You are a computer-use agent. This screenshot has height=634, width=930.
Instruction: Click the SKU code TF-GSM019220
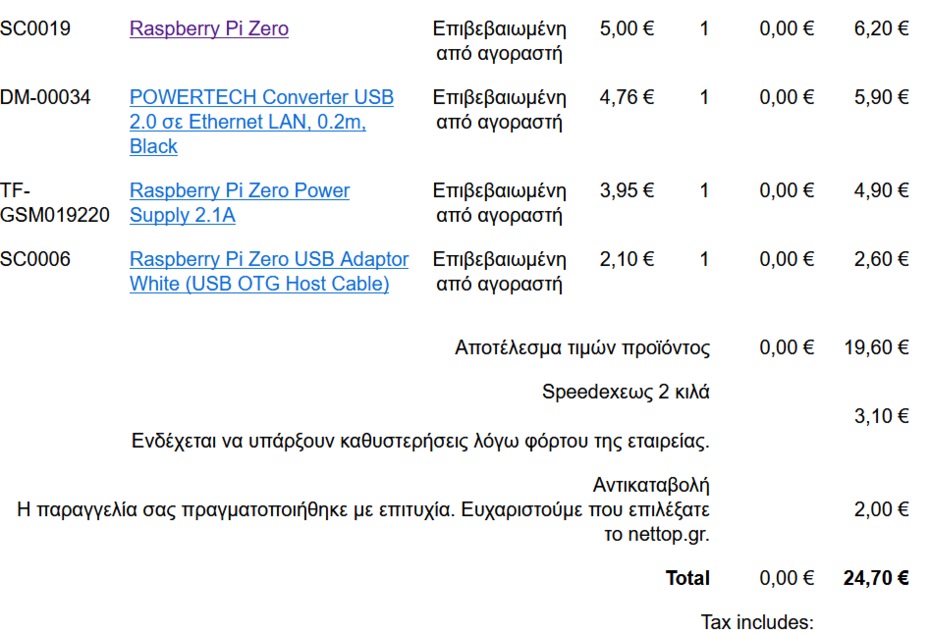(x=54, y=203)
